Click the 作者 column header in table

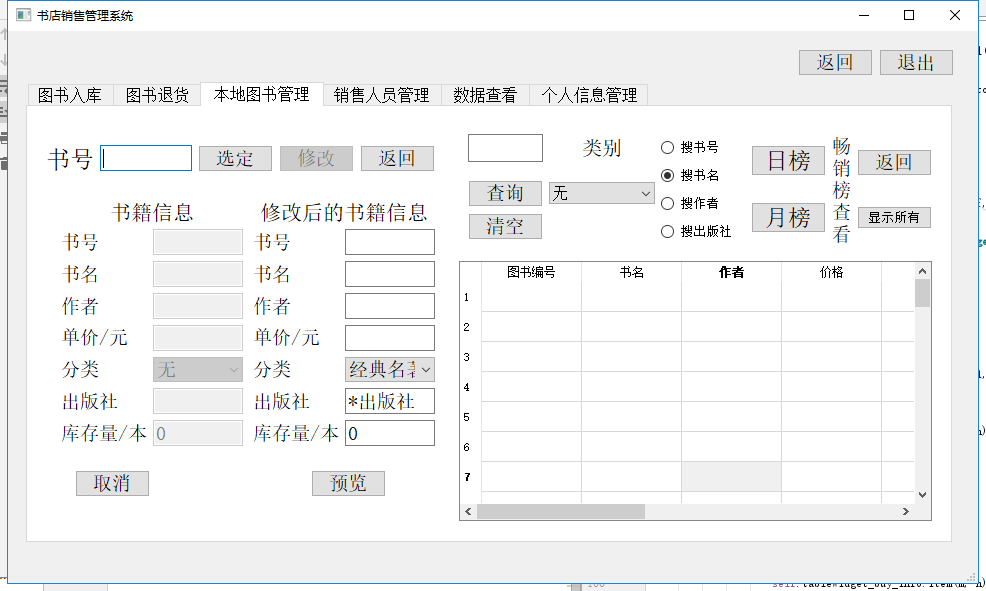731,272
